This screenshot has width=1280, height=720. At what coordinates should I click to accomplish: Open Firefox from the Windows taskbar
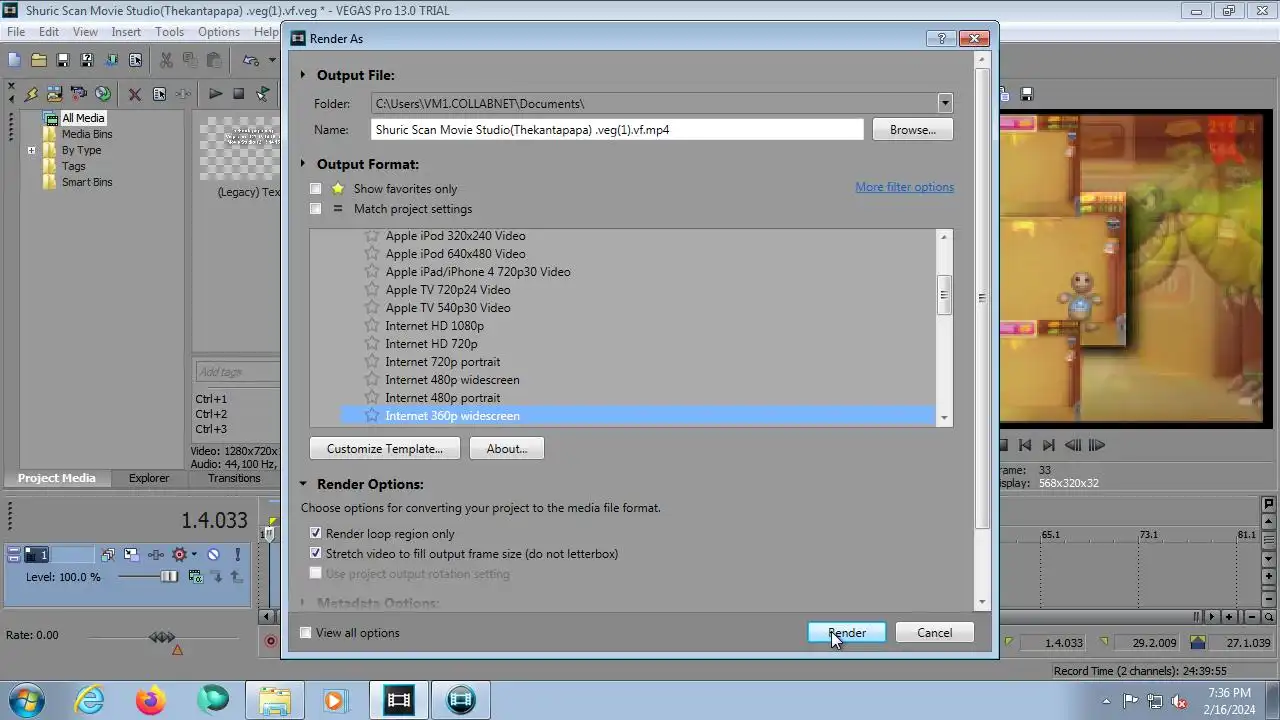pyautogui.click(x=152, y=700)
